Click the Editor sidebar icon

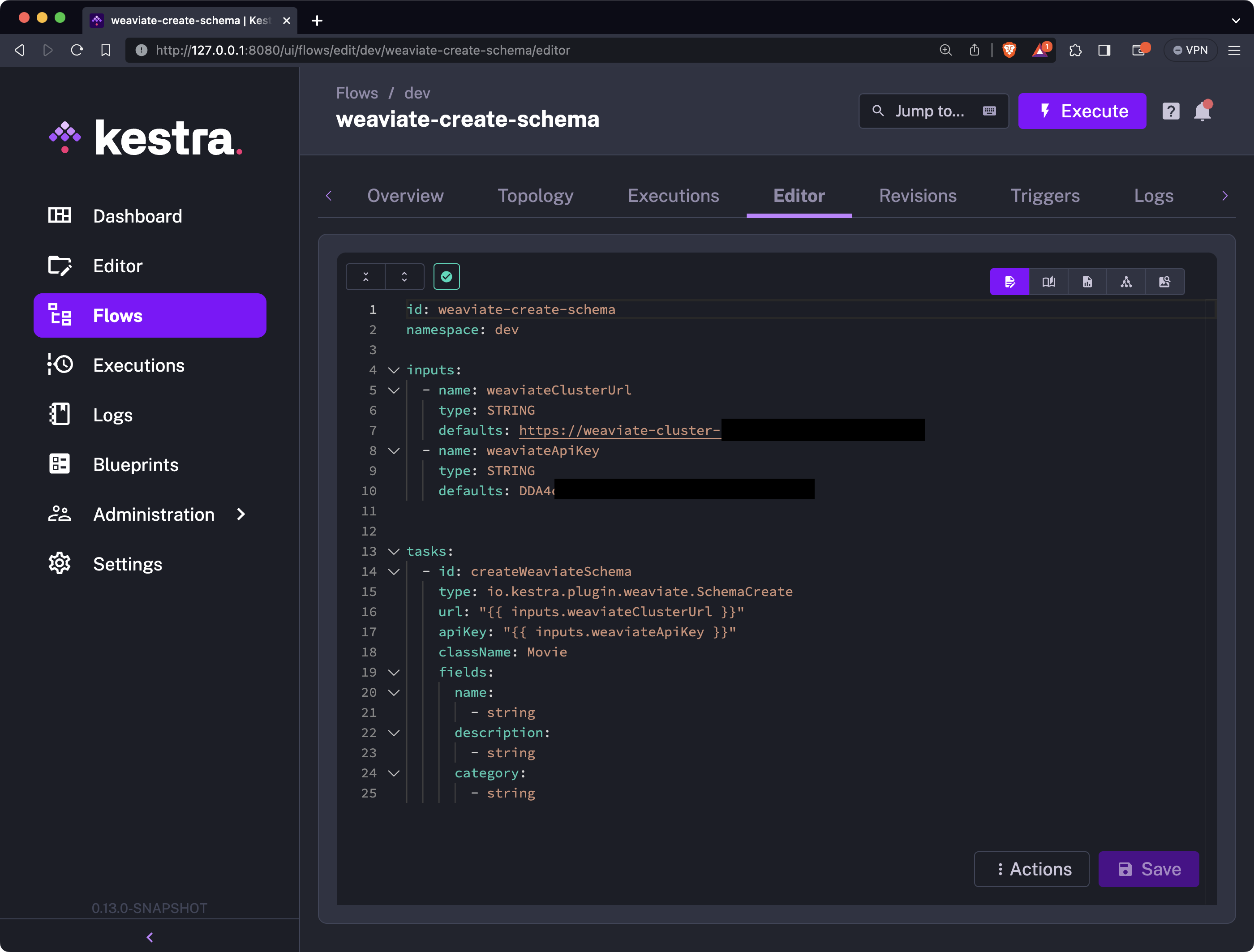[x=60, y=265]
